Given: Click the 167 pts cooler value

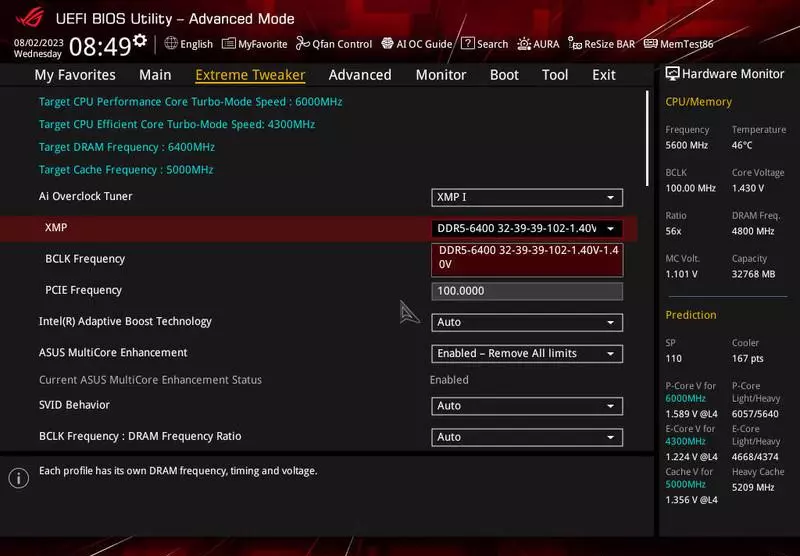Looking at the screenshot, I should [x=747, y=359].
